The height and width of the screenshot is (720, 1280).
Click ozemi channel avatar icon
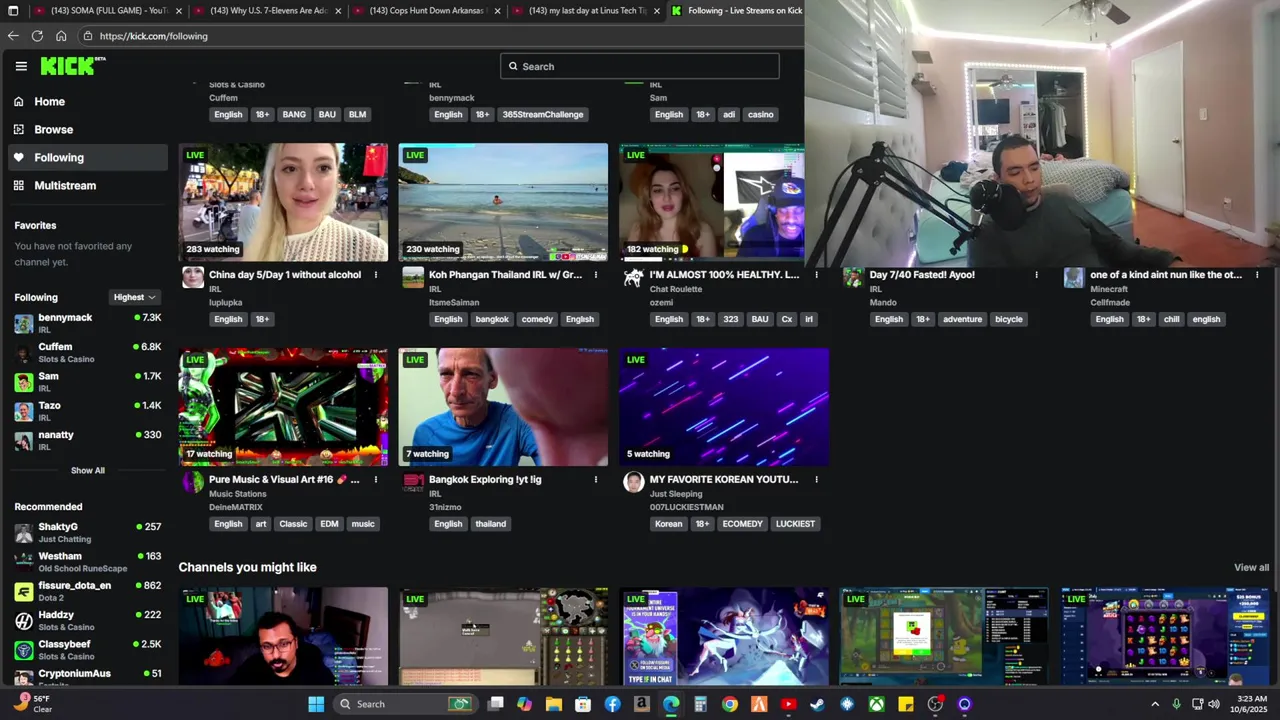[x=633, y=278]
